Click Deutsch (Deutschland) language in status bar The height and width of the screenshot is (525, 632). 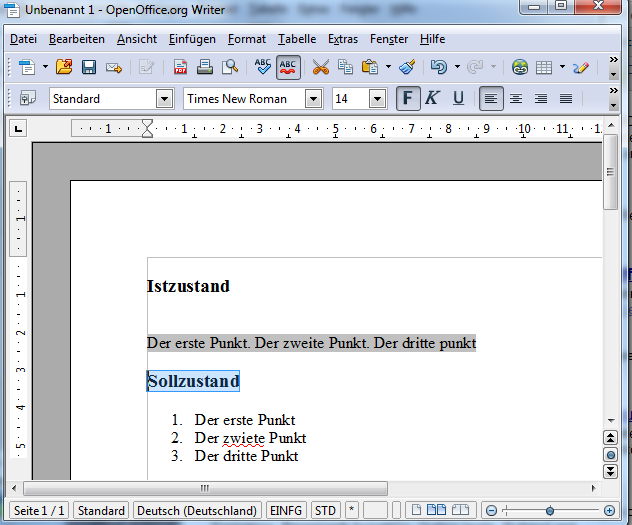click(197, 510)
